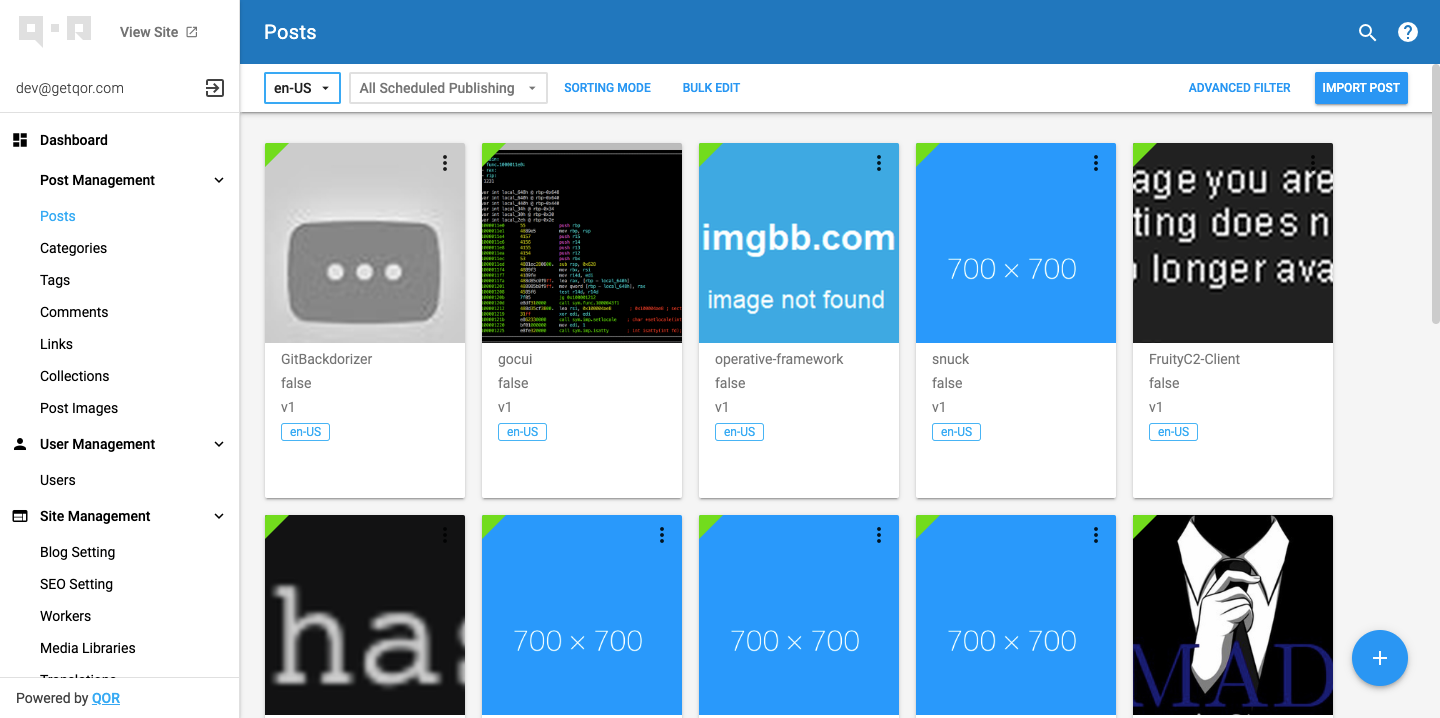
Task: Click the QOR logo icon
Action: (55, 31)
